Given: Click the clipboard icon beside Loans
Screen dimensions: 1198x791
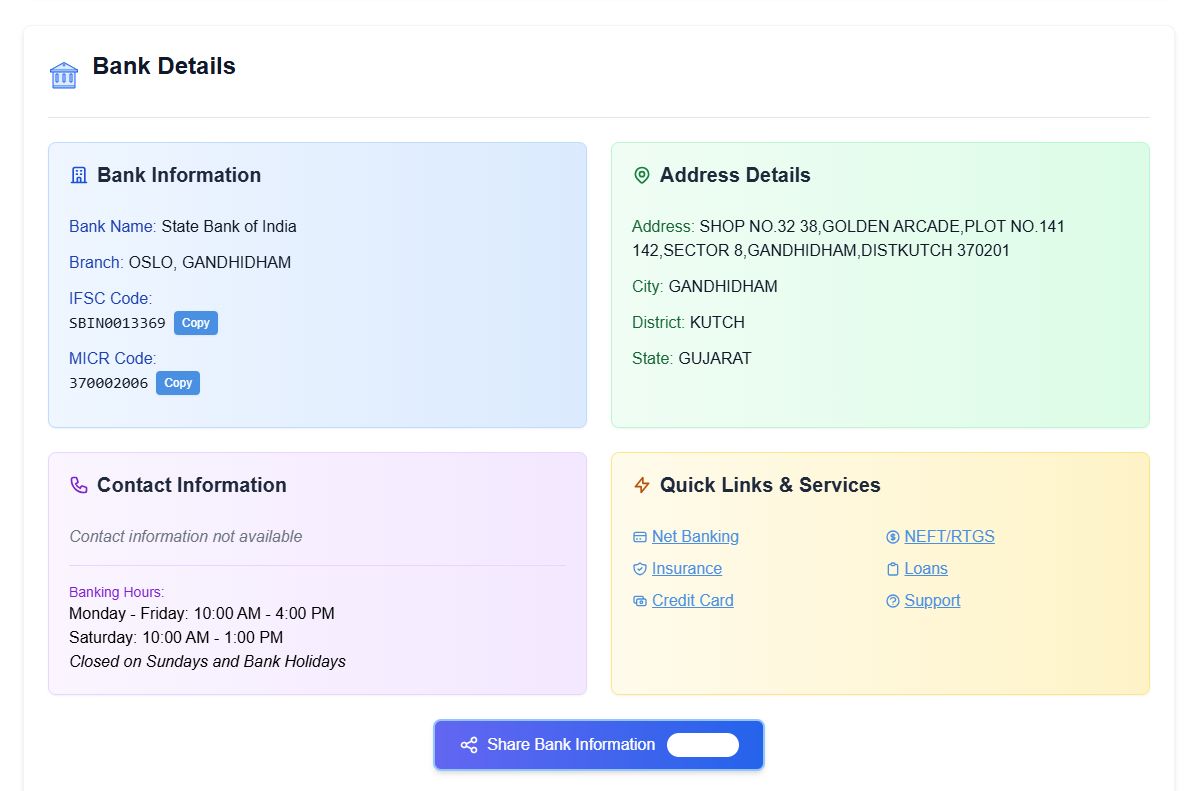Looking at the screenshot, I should click(x=893, y=569).
